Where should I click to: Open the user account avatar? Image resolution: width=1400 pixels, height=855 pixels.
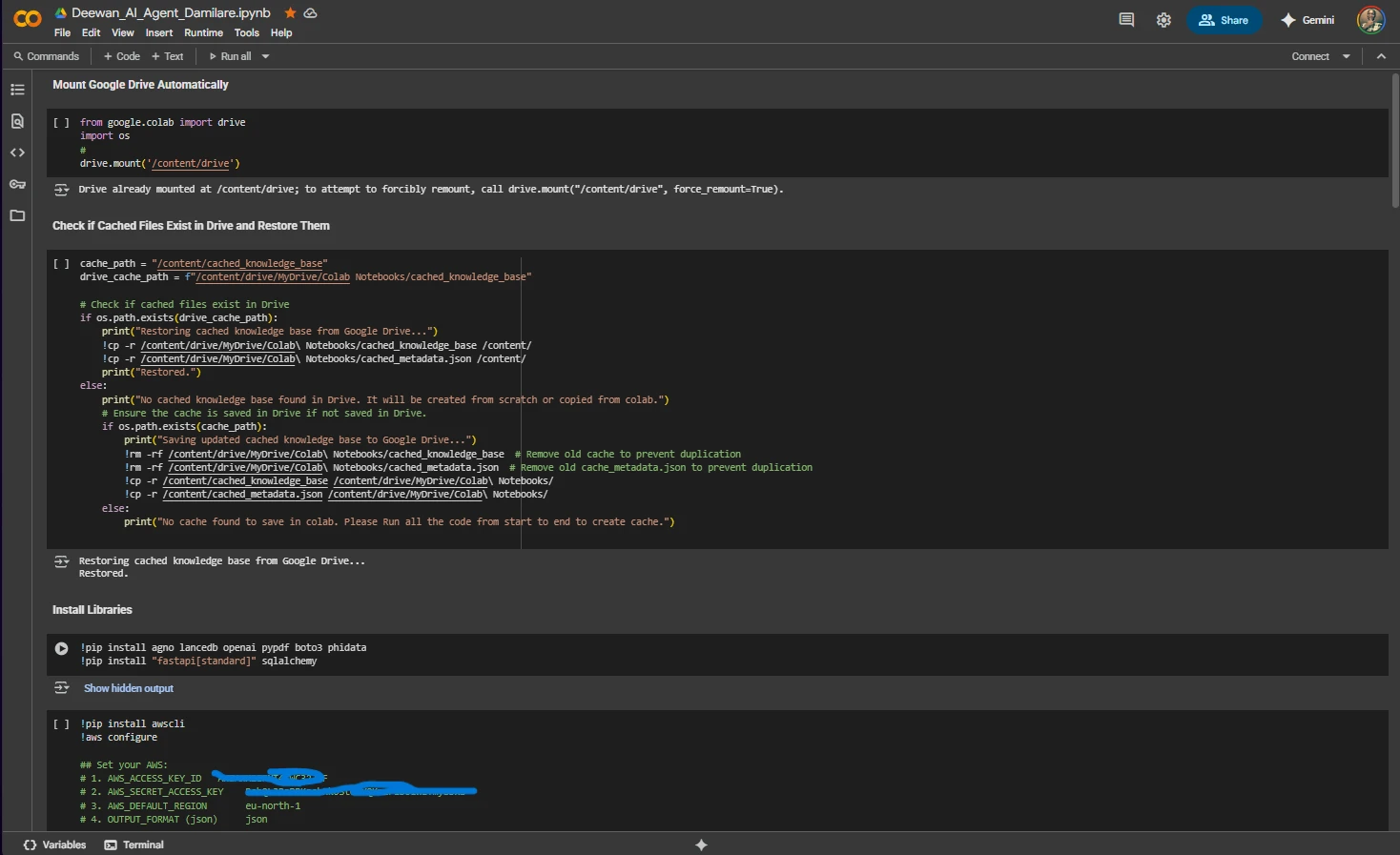click(x=1370, y=20)
